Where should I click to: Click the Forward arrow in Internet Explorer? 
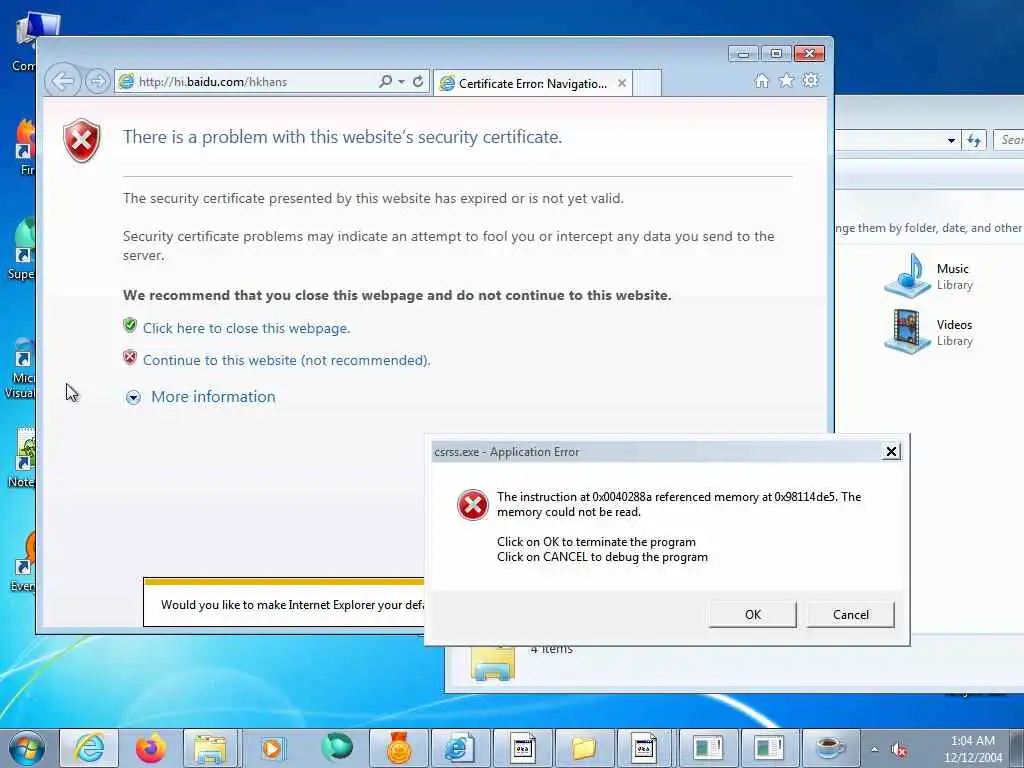pyautogui.click(x=97, y=82)
